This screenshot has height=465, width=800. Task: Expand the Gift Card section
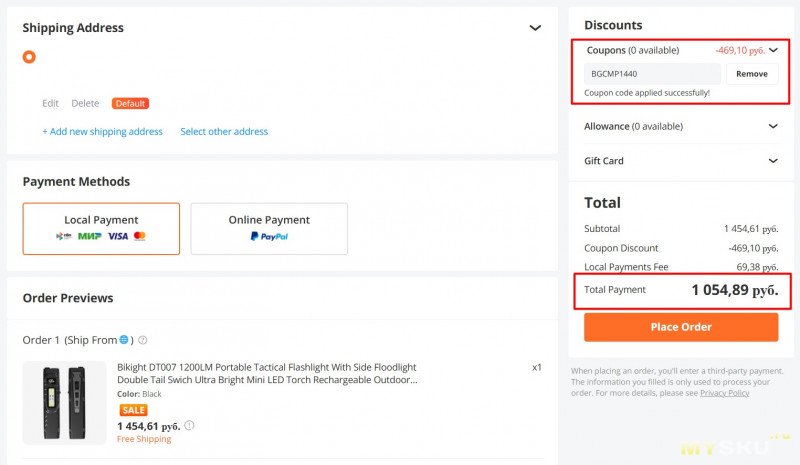click(x=773, y=161)
